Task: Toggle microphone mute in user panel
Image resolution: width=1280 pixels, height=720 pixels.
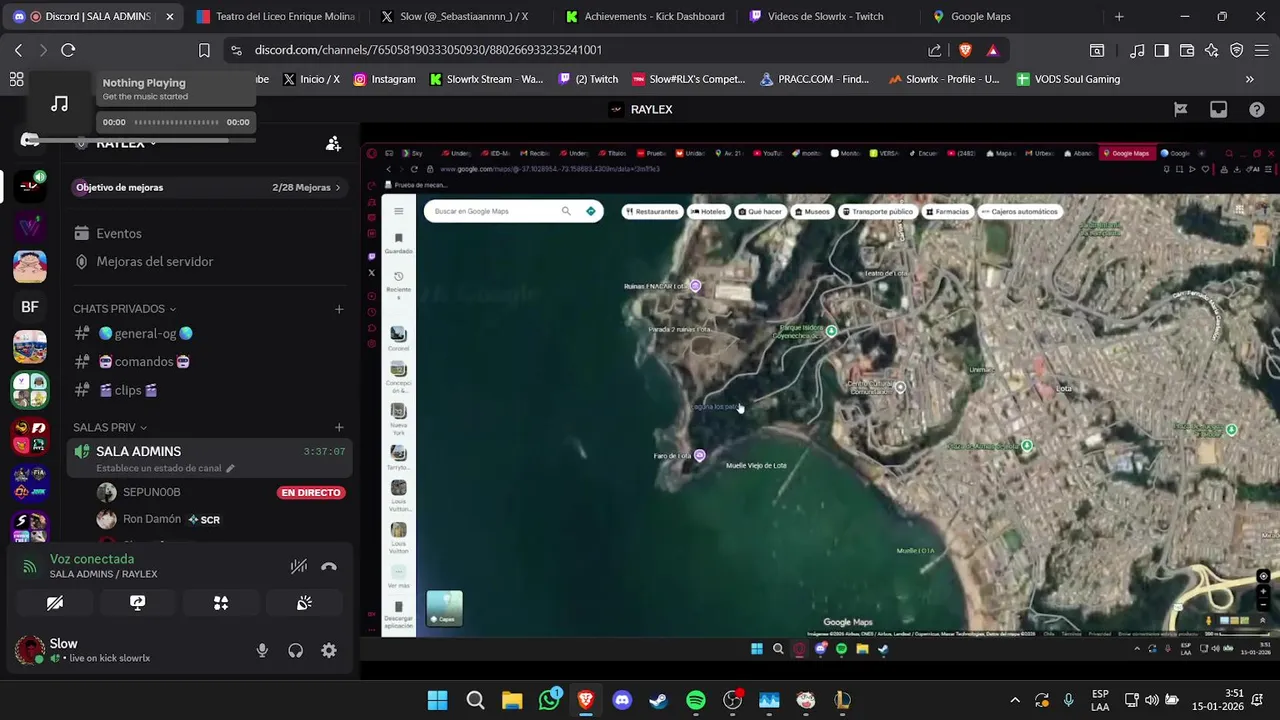Action: (262, 651)
